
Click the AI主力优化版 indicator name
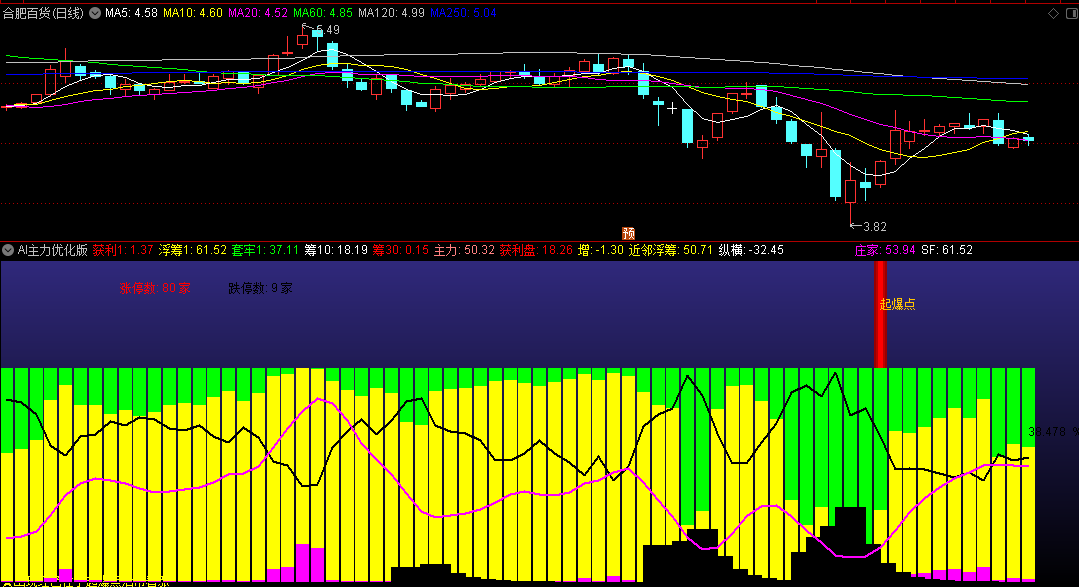point(53,250)
